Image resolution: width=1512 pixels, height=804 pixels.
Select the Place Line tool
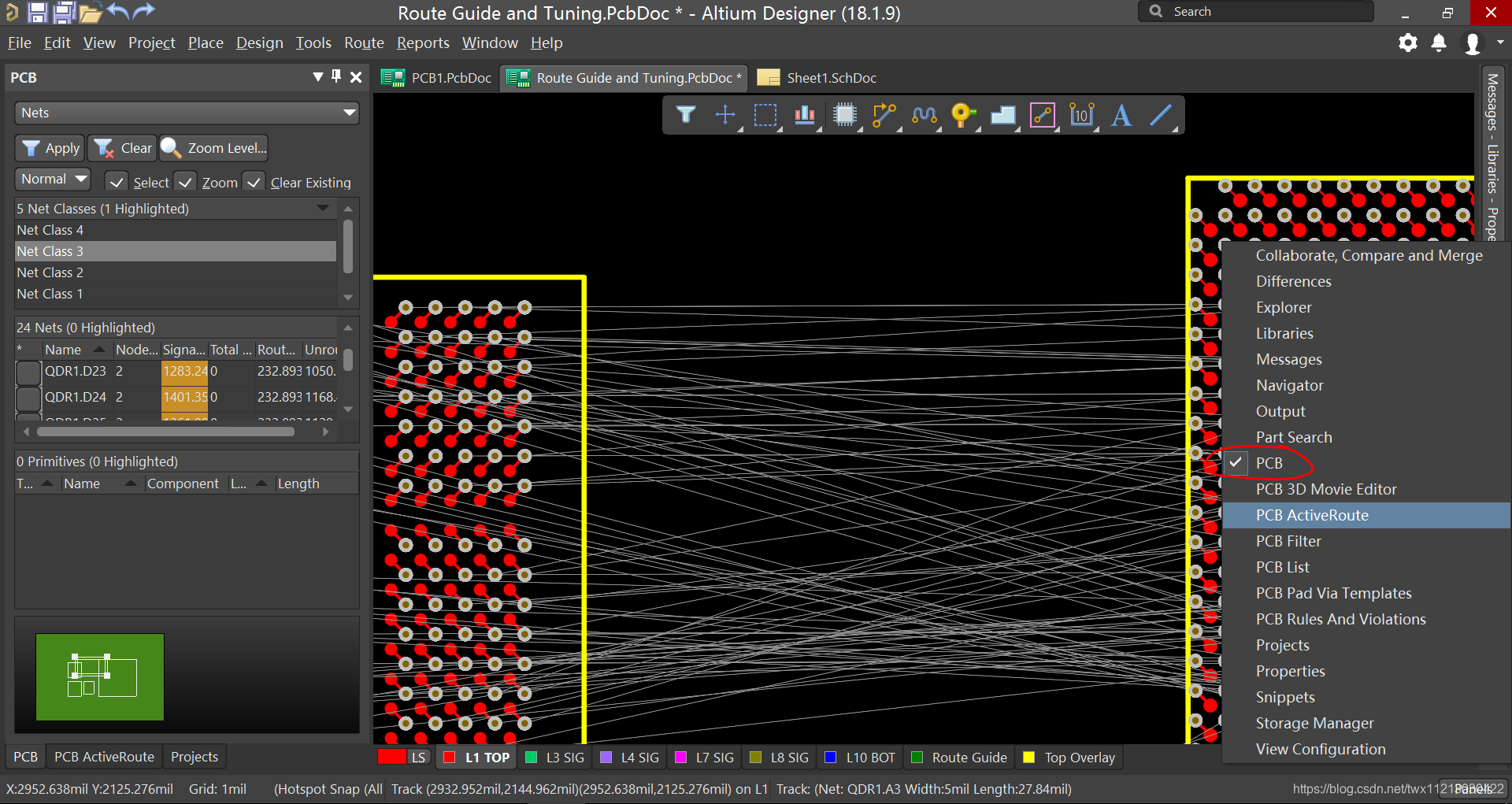coord(1161,115)
